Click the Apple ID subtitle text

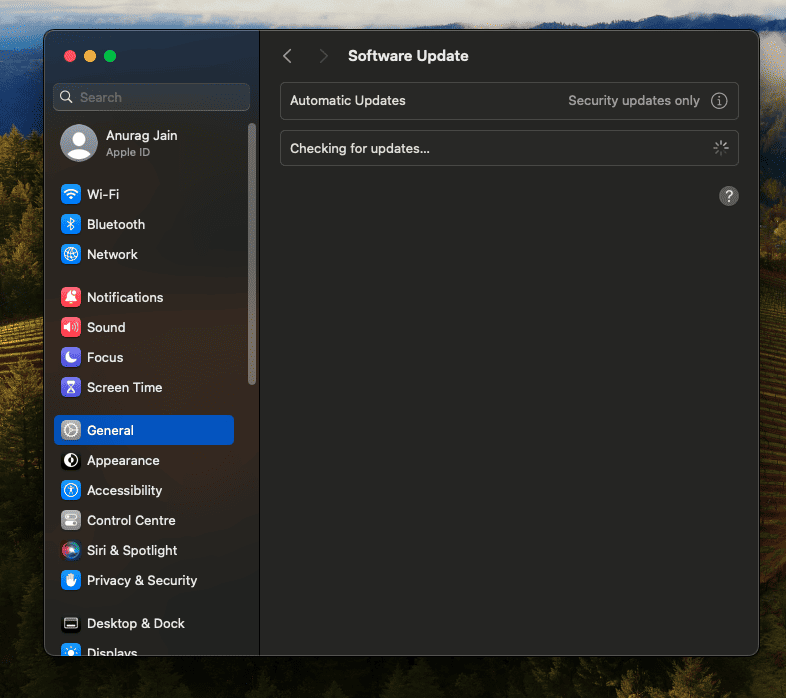[128, 152]
